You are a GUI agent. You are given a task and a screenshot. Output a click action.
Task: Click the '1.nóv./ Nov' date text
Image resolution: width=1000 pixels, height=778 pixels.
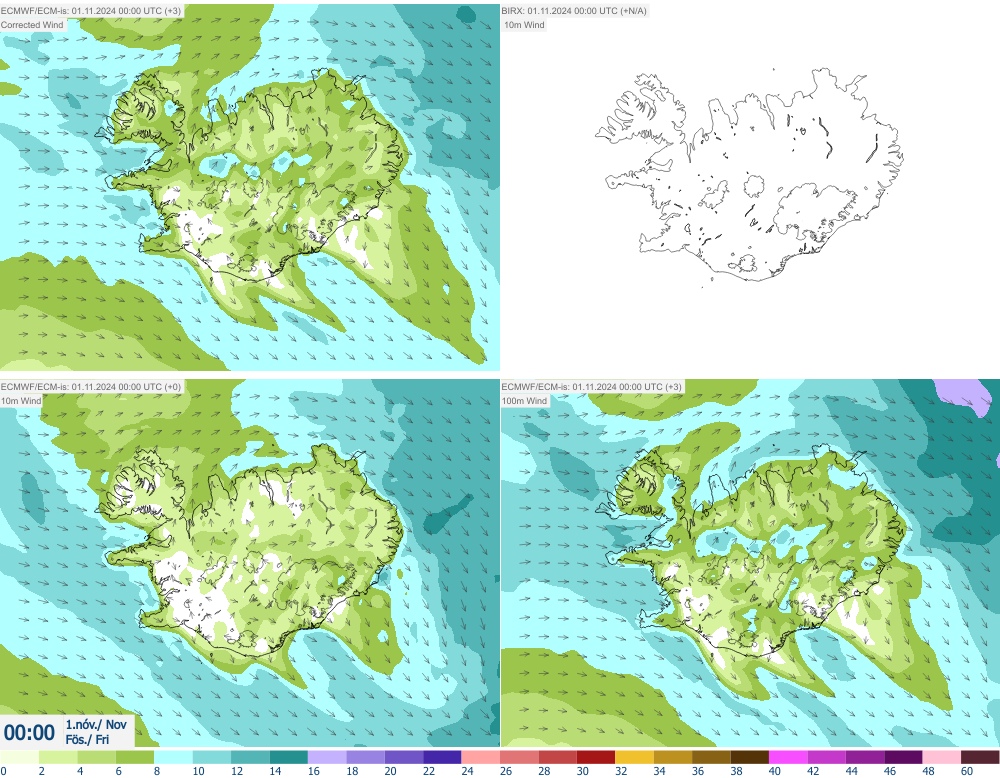pos(96,724)
